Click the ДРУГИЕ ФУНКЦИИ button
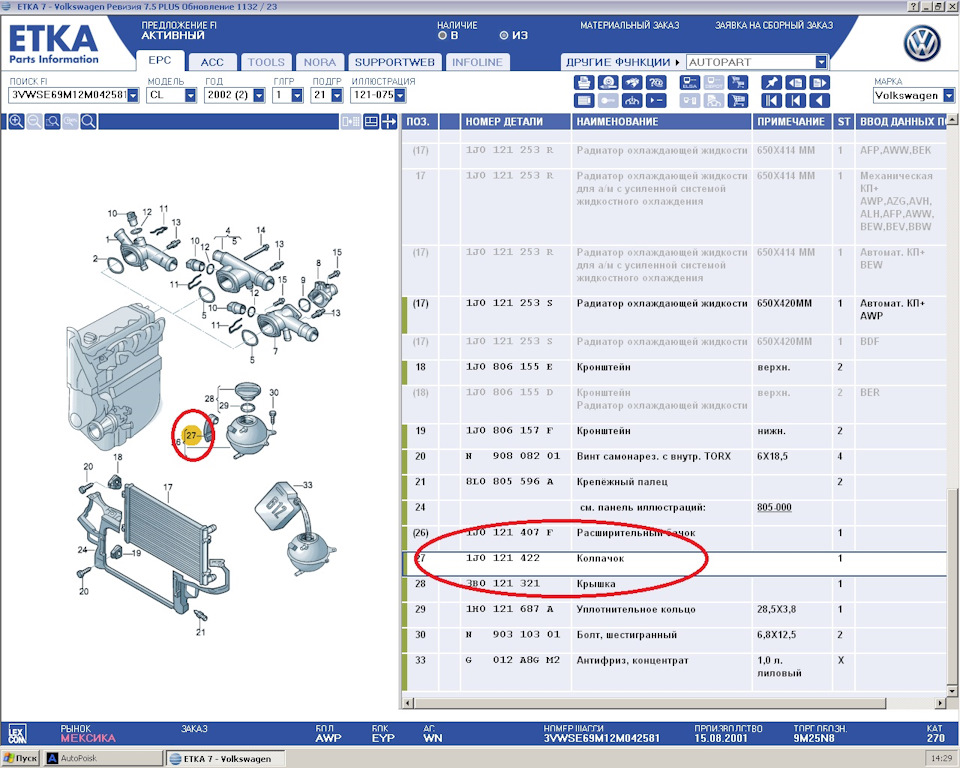This screenshot has width=960, height=768. click(x=621, y=62)
